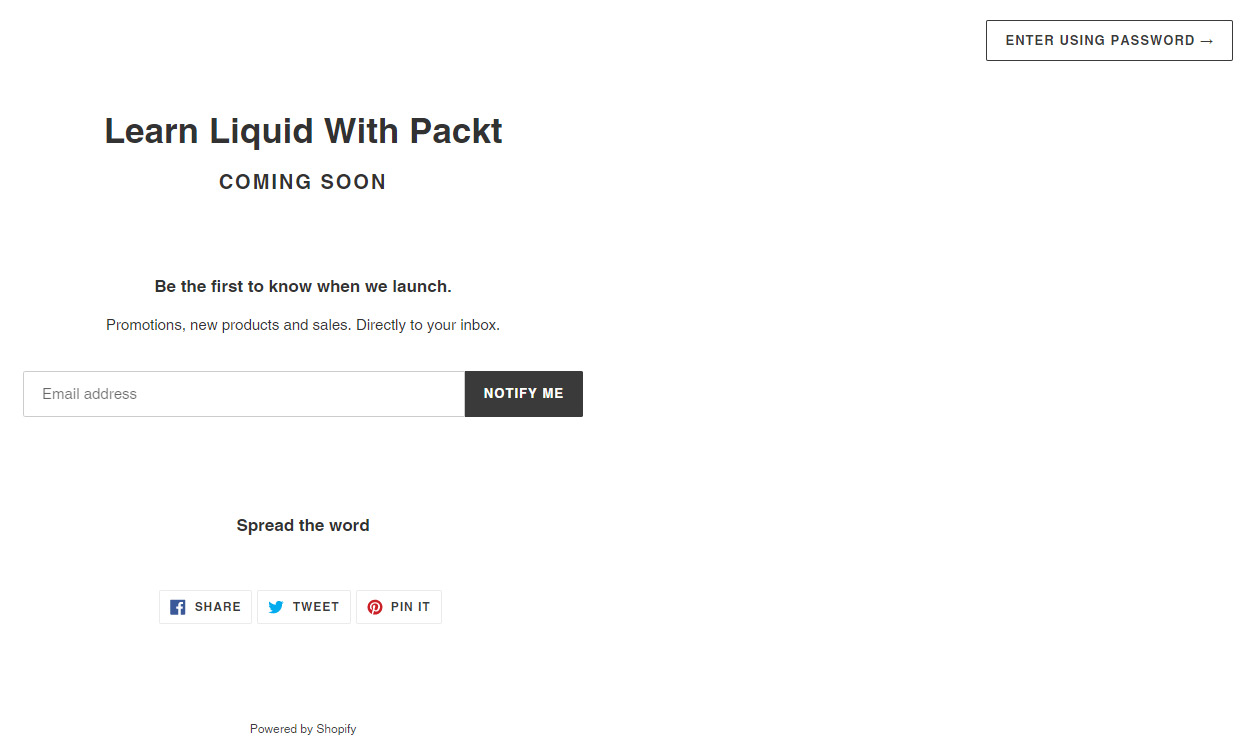Click the word inbox in the promotions line

click(478, 325)
